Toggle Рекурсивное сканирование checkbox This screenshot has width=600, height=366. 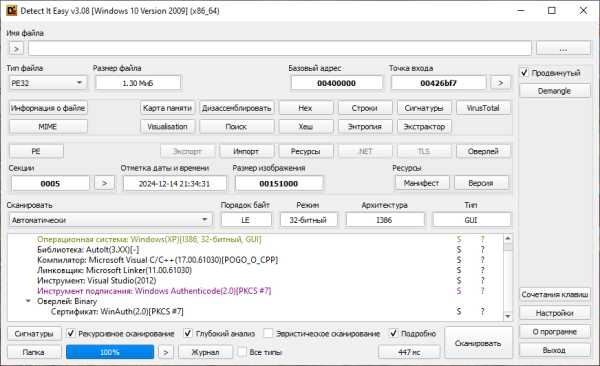click(71, 333)
